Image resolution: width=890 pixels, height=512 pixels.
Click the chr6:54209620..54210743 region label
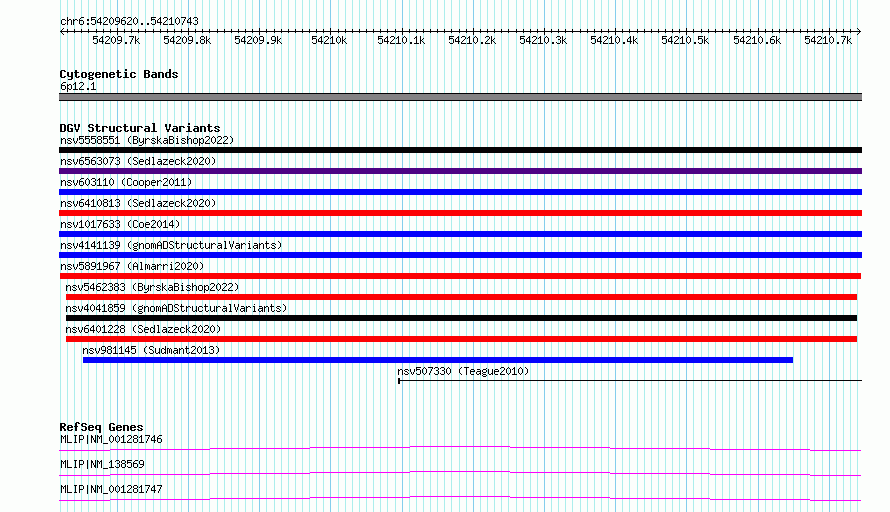(129, 22)
